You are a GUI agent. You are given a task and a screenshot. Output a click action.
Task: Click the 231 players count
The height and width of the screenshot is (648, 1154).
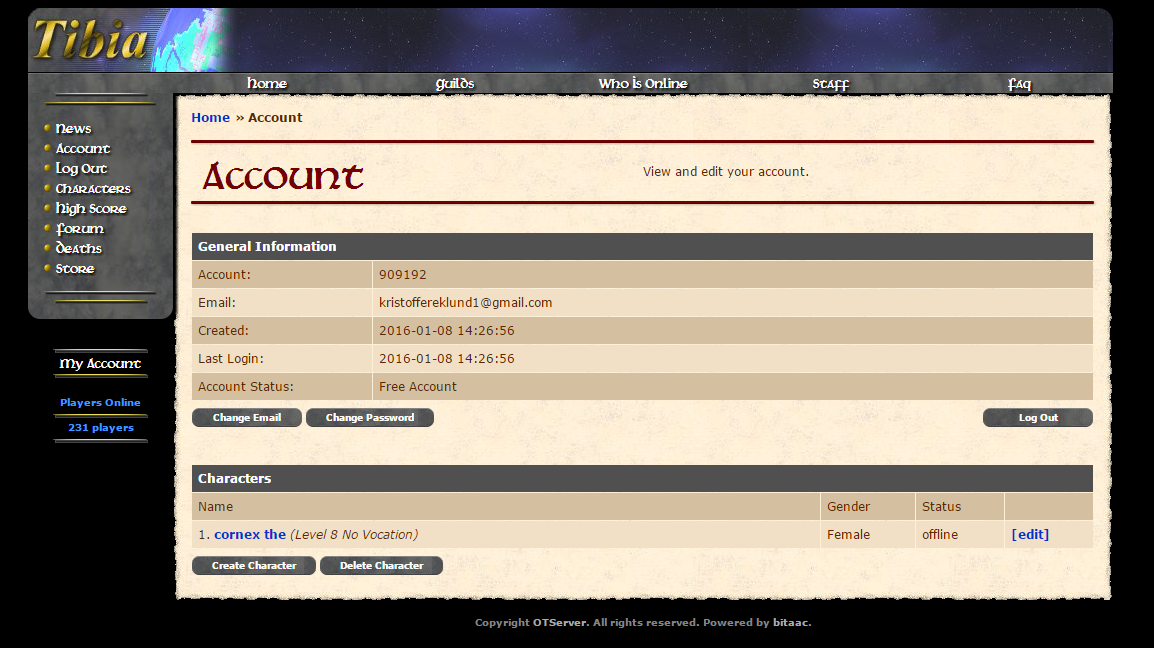point(101,428)
